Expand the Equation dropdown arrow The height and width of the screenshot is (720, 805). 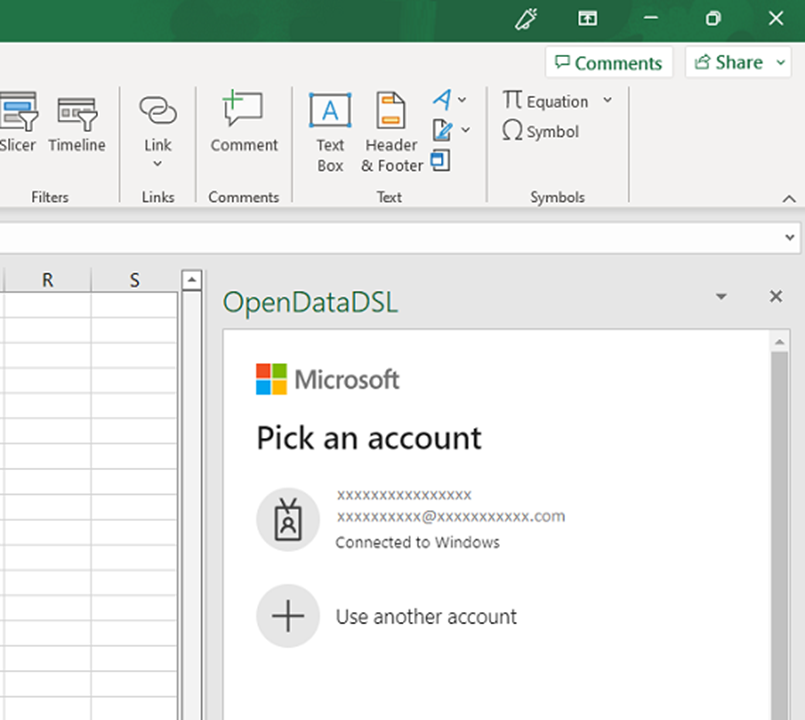tap(607, 100)
